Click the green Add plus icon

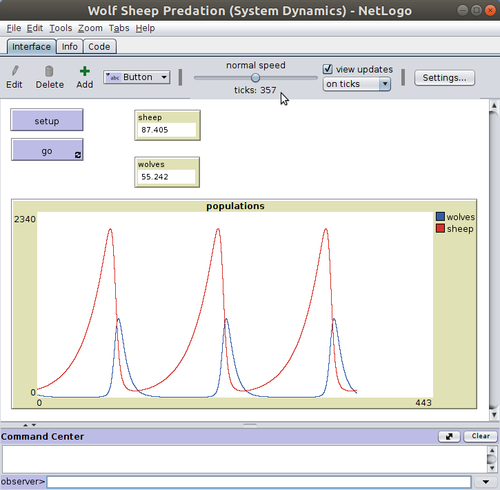point(85,71)
